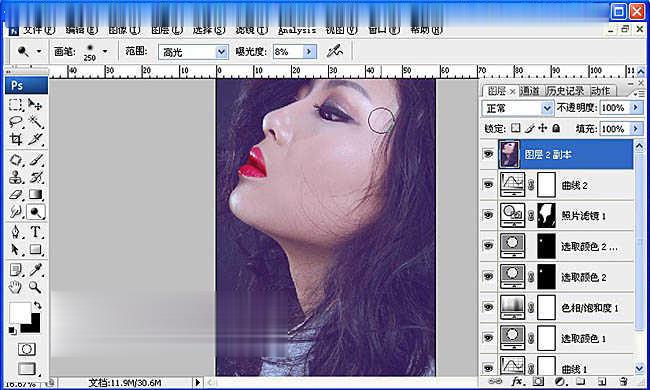Screen dimensions: 650x390
Task: Open the 图像(I) menu
Action: click(124, 30)
